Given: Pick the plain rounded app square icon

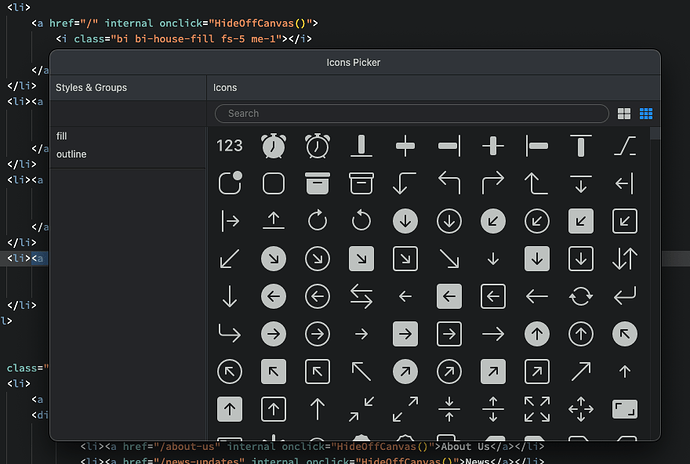Looking at the screenshot, I should pos(273,183).
